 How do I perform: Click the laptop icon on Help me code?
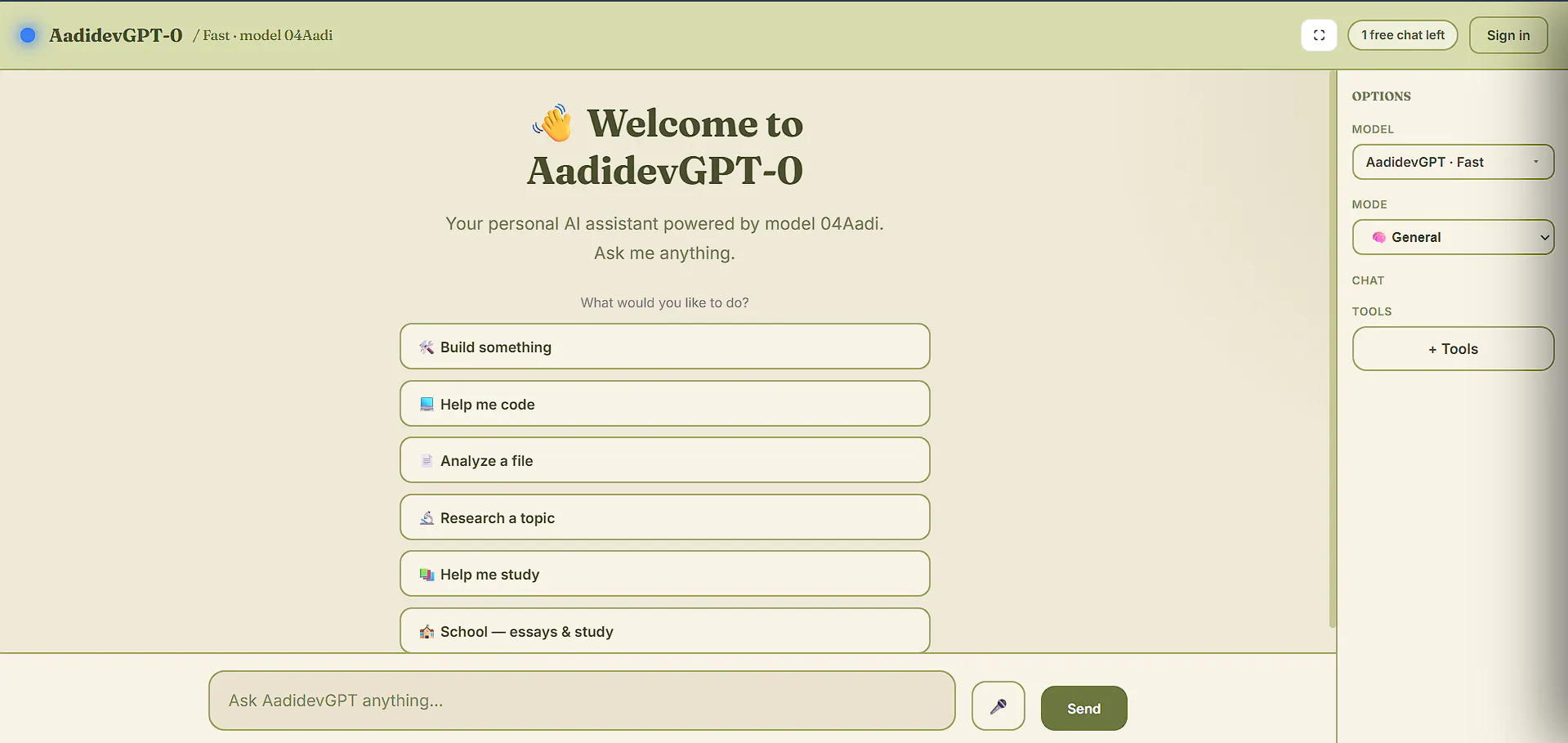point(427,404)
